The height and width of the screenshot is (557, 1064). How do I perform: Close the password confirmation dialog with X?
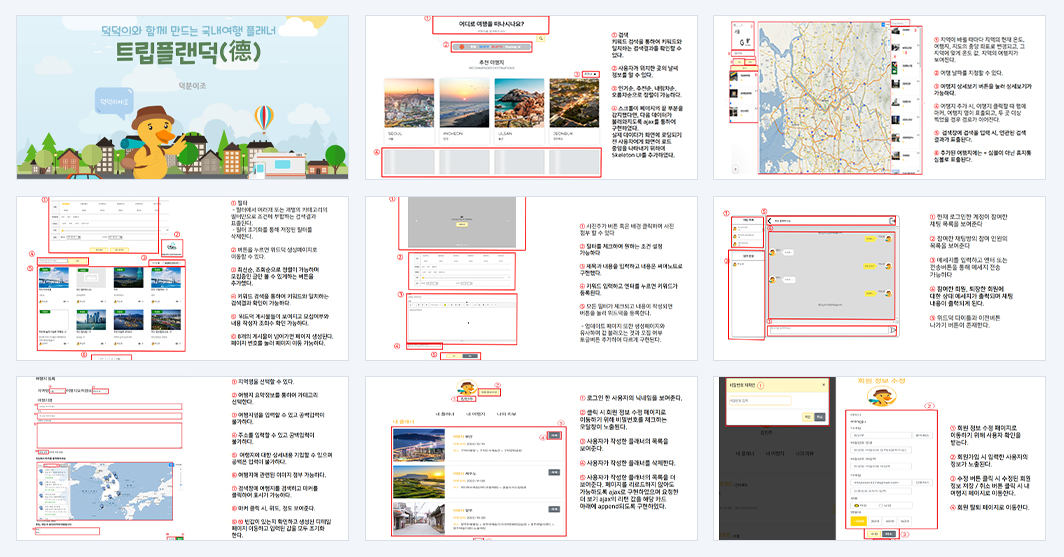[824, 385]
